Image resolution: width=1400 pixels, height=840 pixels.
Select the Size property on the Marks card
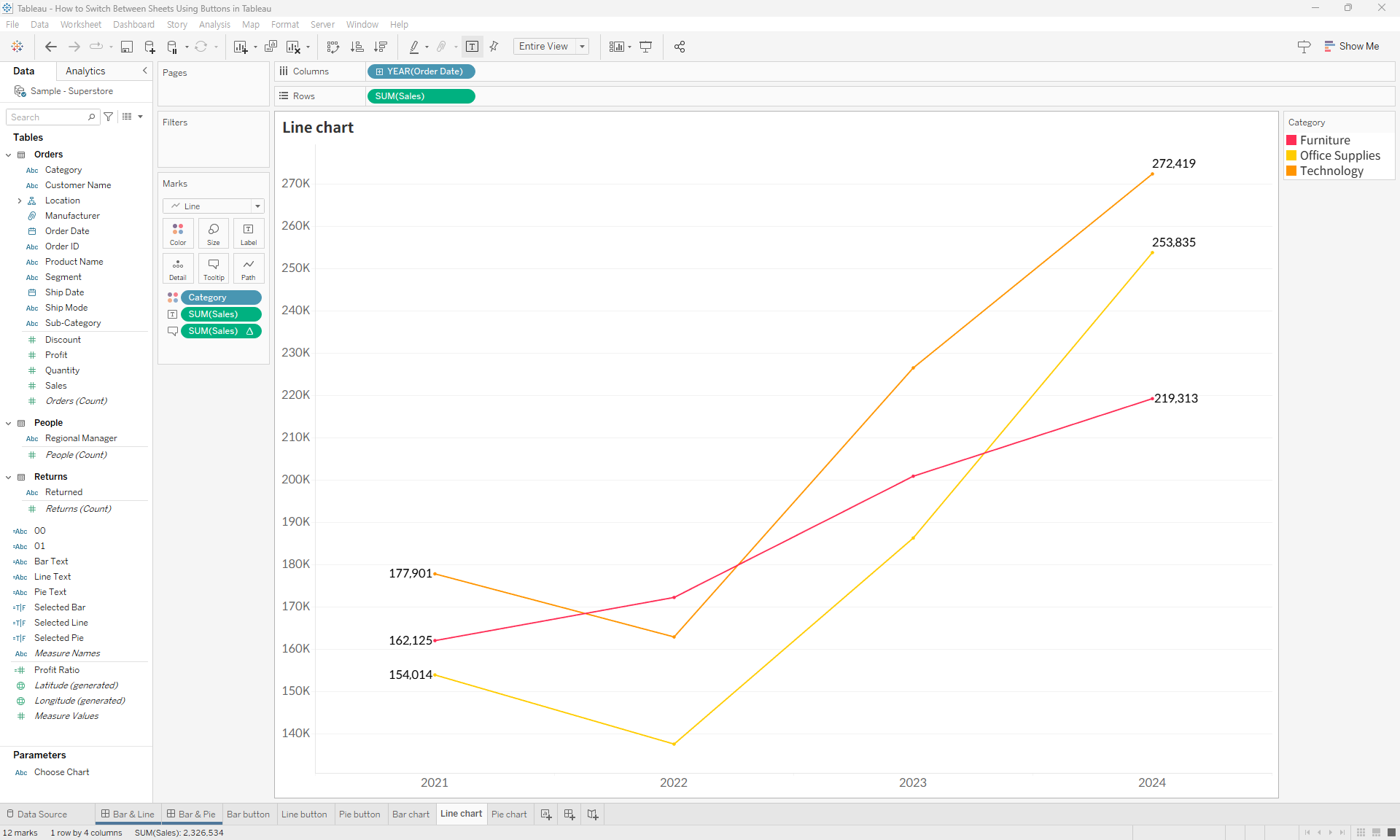pyautogui.click(x=213, y=233)
